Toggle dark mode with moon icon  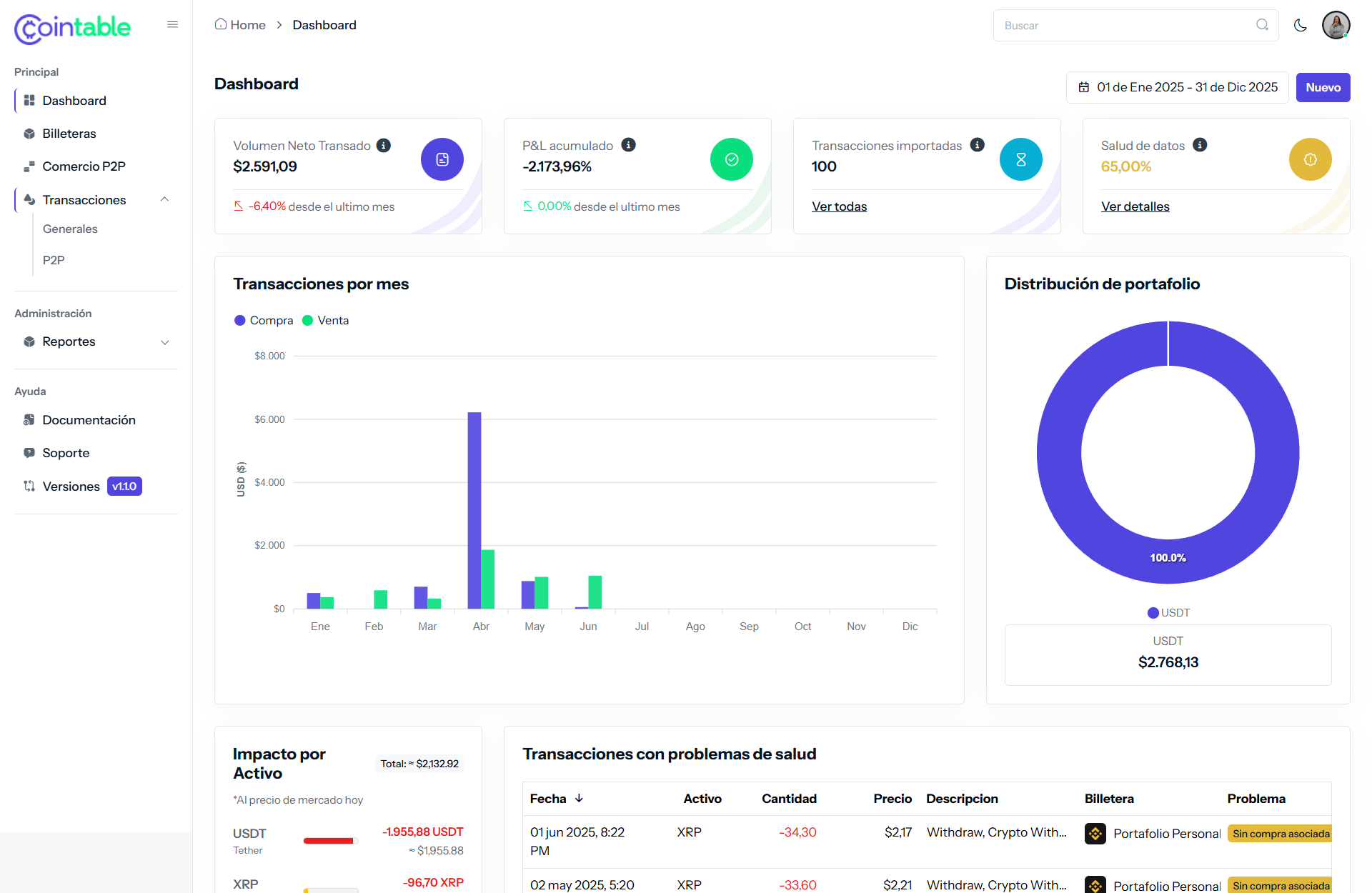tap(1300, 26)
